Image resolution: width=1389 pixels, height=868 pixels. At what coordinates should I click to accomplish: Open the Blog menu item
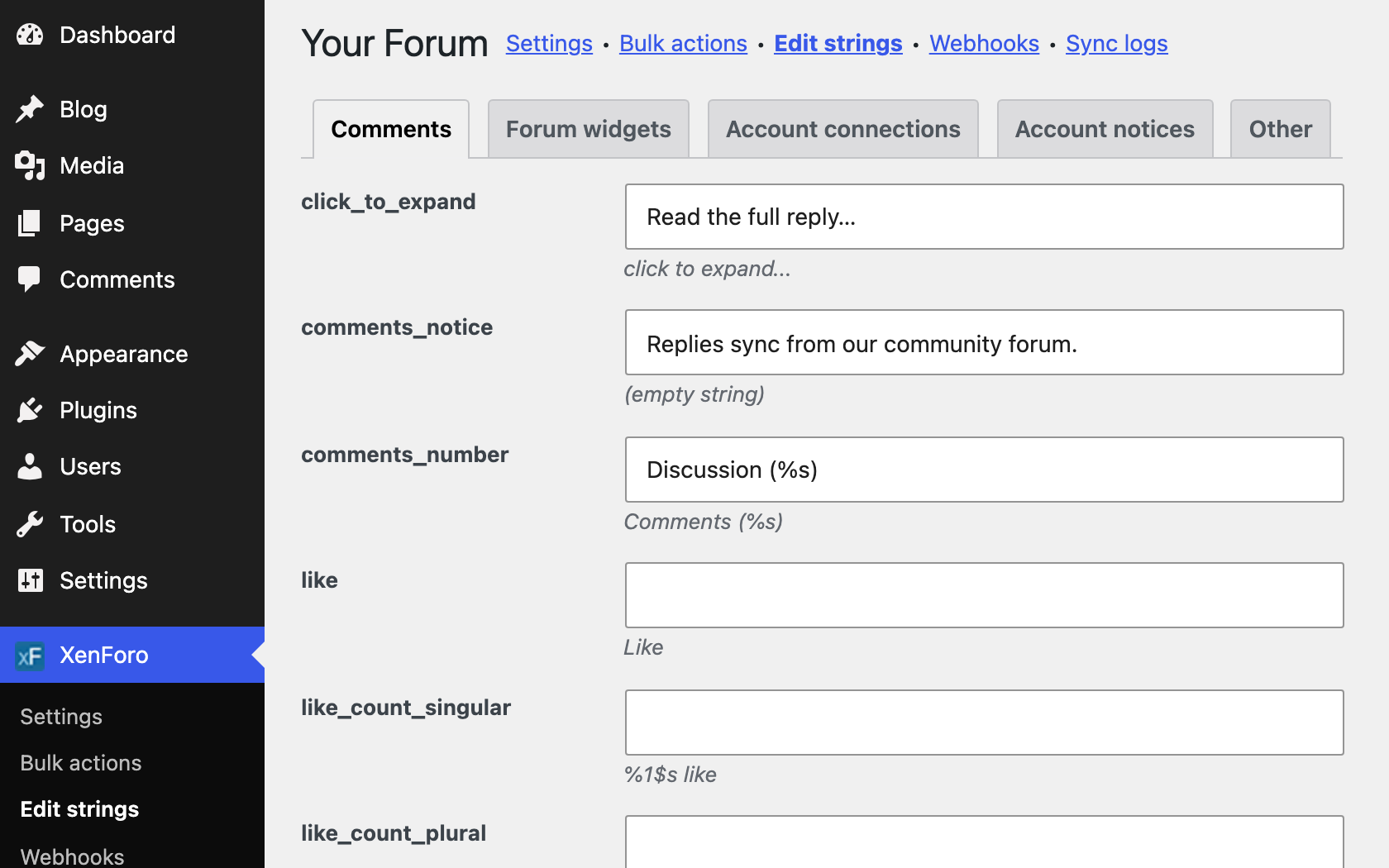[132, 109]
